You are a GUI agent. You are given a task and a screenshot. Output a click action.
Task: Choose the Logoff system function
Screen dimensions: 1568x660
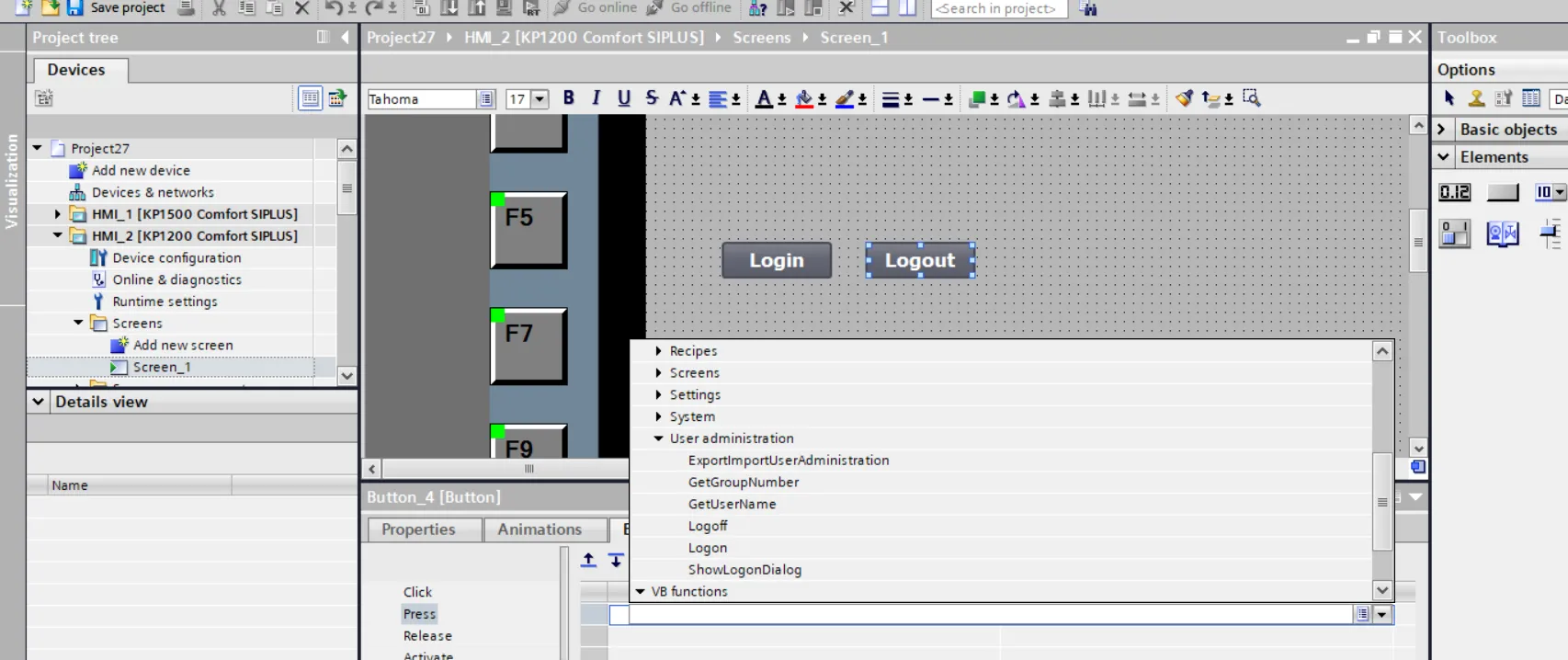pos(708,526)
